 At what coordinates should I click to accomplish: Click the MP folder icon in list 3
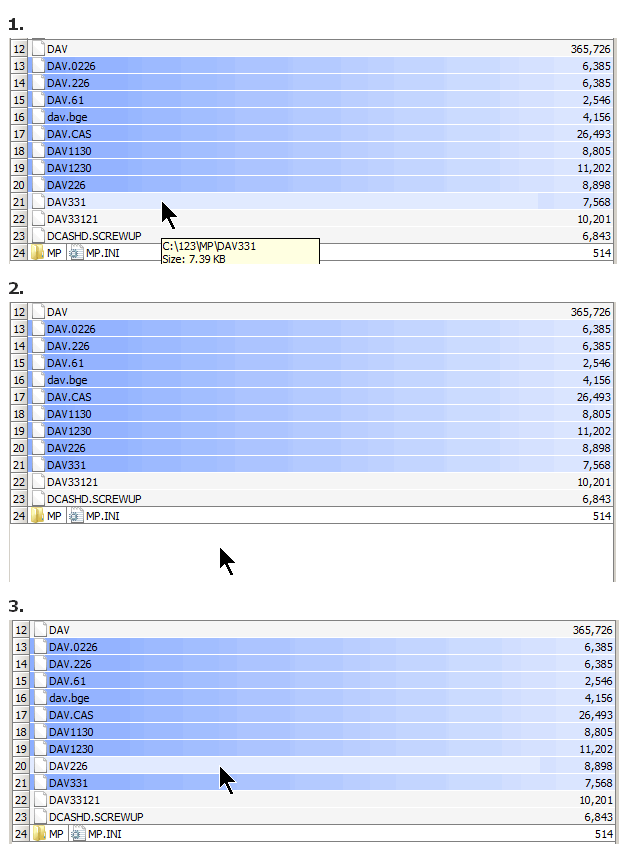39,834
